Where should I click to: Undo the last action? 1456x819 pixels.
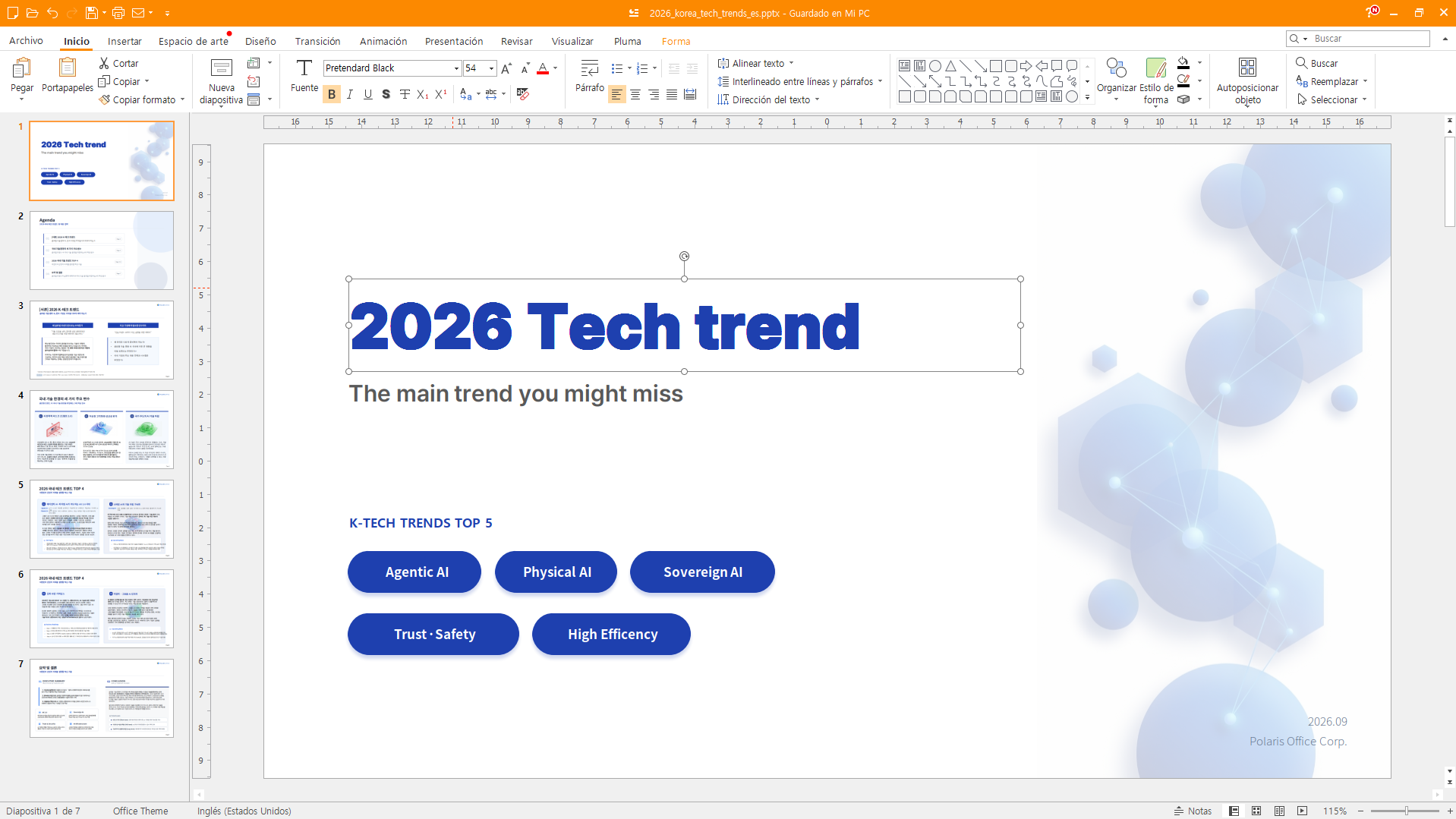pos(52,13)
